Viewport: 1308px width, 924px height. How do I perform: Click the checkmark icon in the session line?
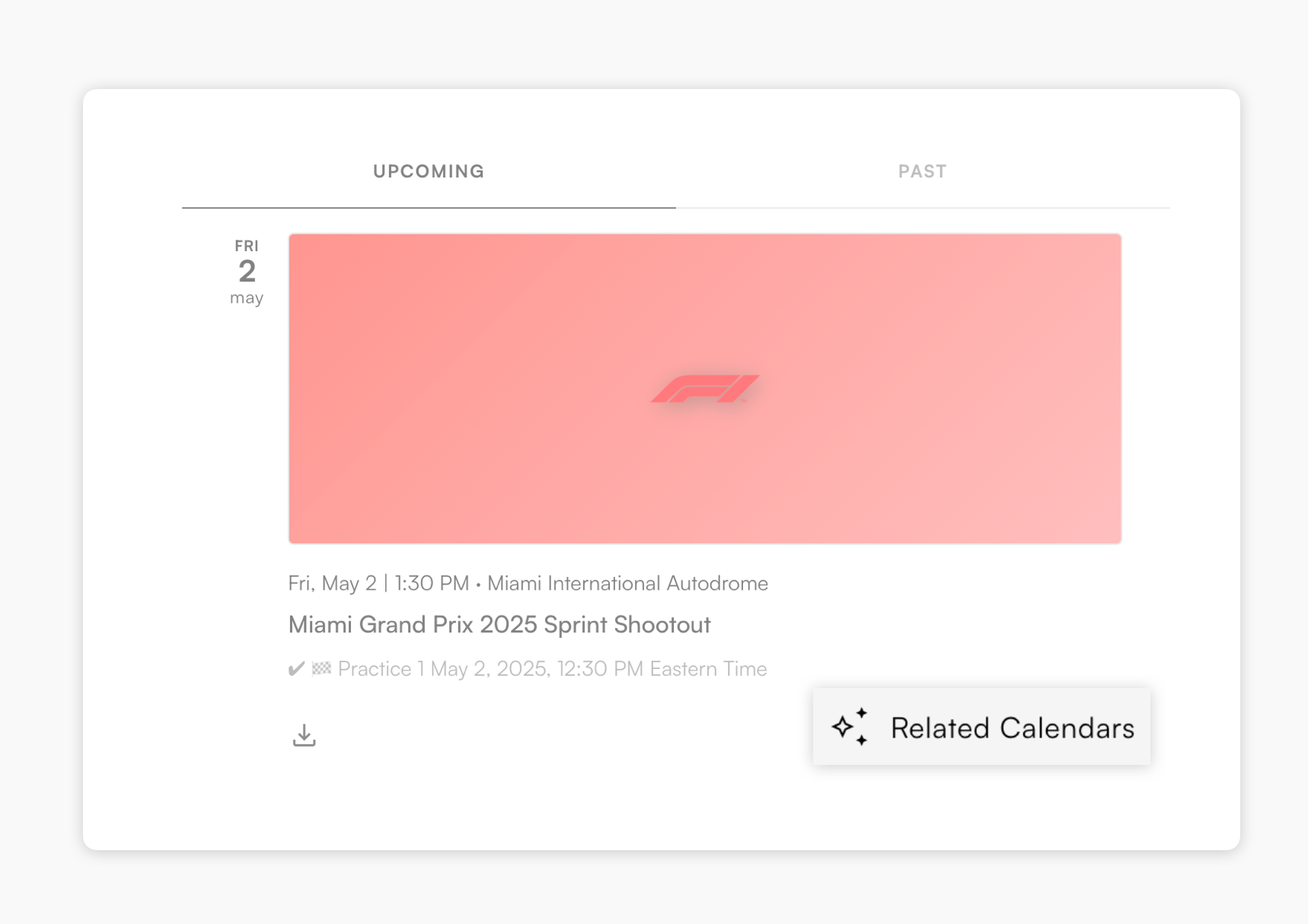click(295, 668)
